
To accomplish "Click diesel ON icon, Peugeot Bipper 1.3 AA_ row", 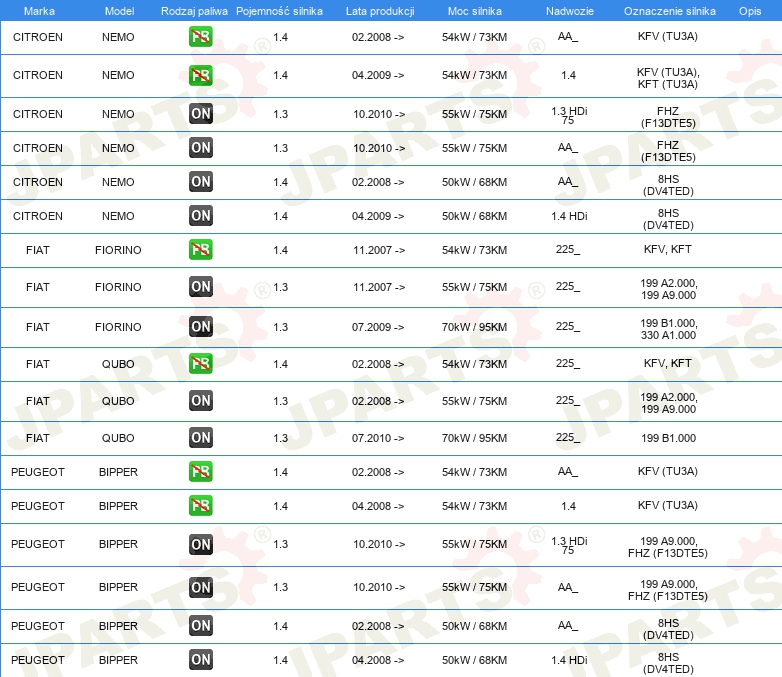I will tap(200, 587).
